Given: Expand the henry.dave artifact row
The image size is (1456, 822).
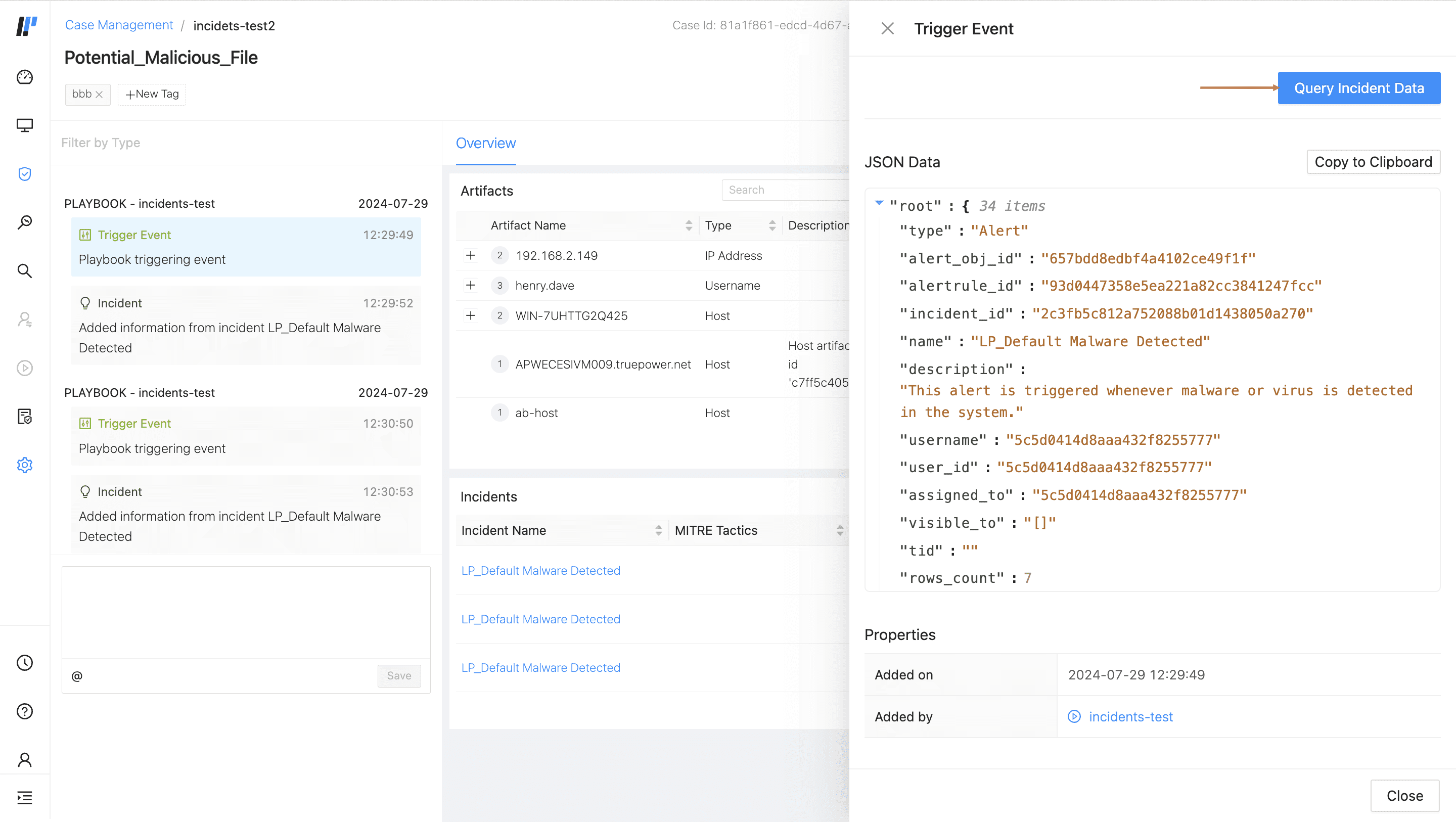Looking at the screenshot, I should pyautogui.click(x=470, y=286).
